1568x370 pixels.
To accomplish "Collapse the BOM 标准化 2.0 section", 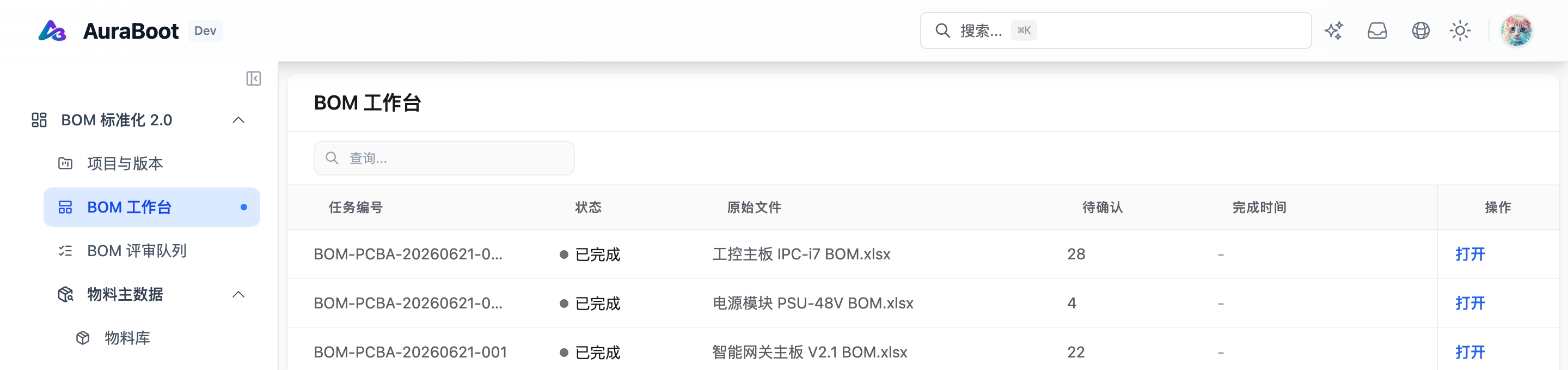I will click(238, 120).
